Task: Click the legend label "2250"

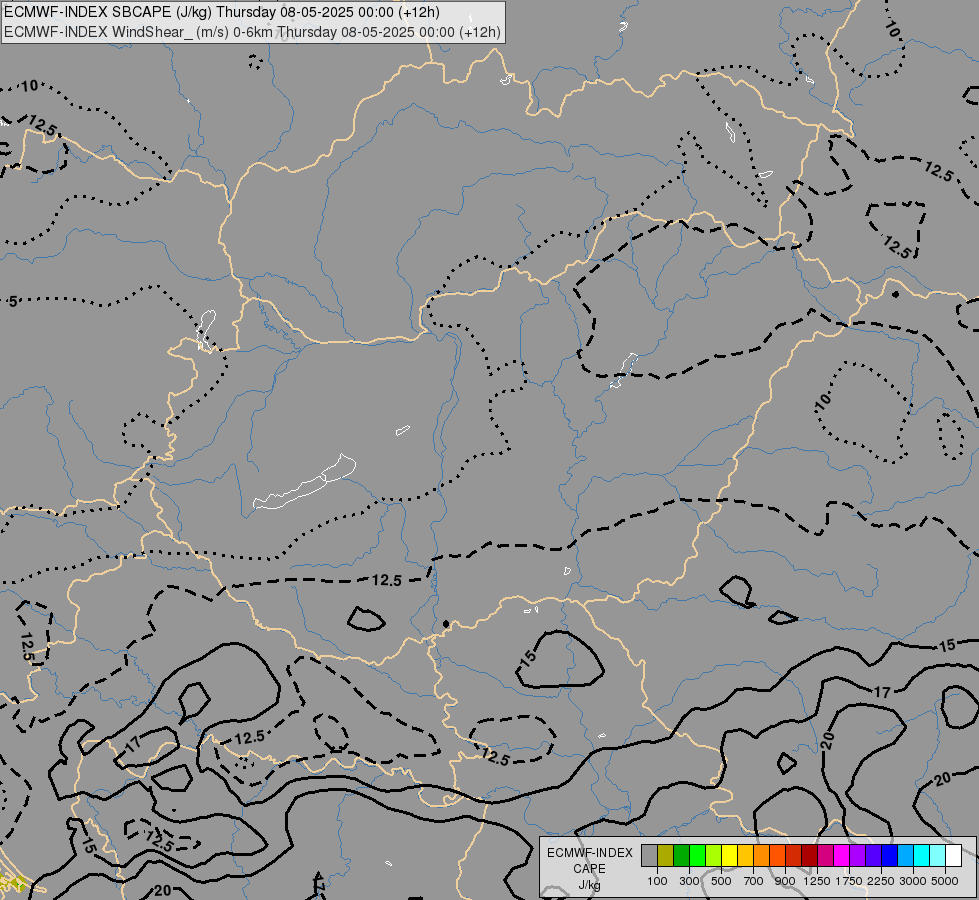Action: pyautogui.click(x=881, y=881)
